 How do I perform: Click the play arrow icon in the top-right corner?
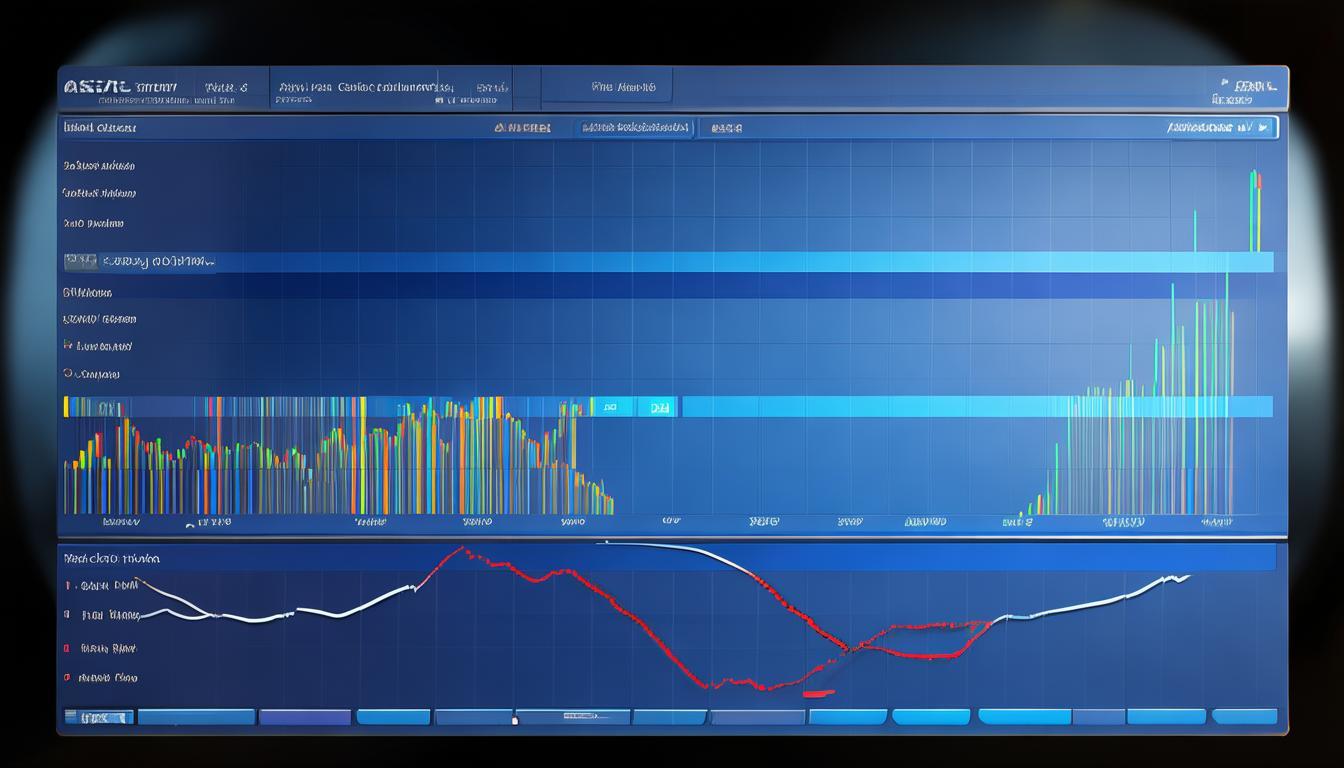(1264, 127)
